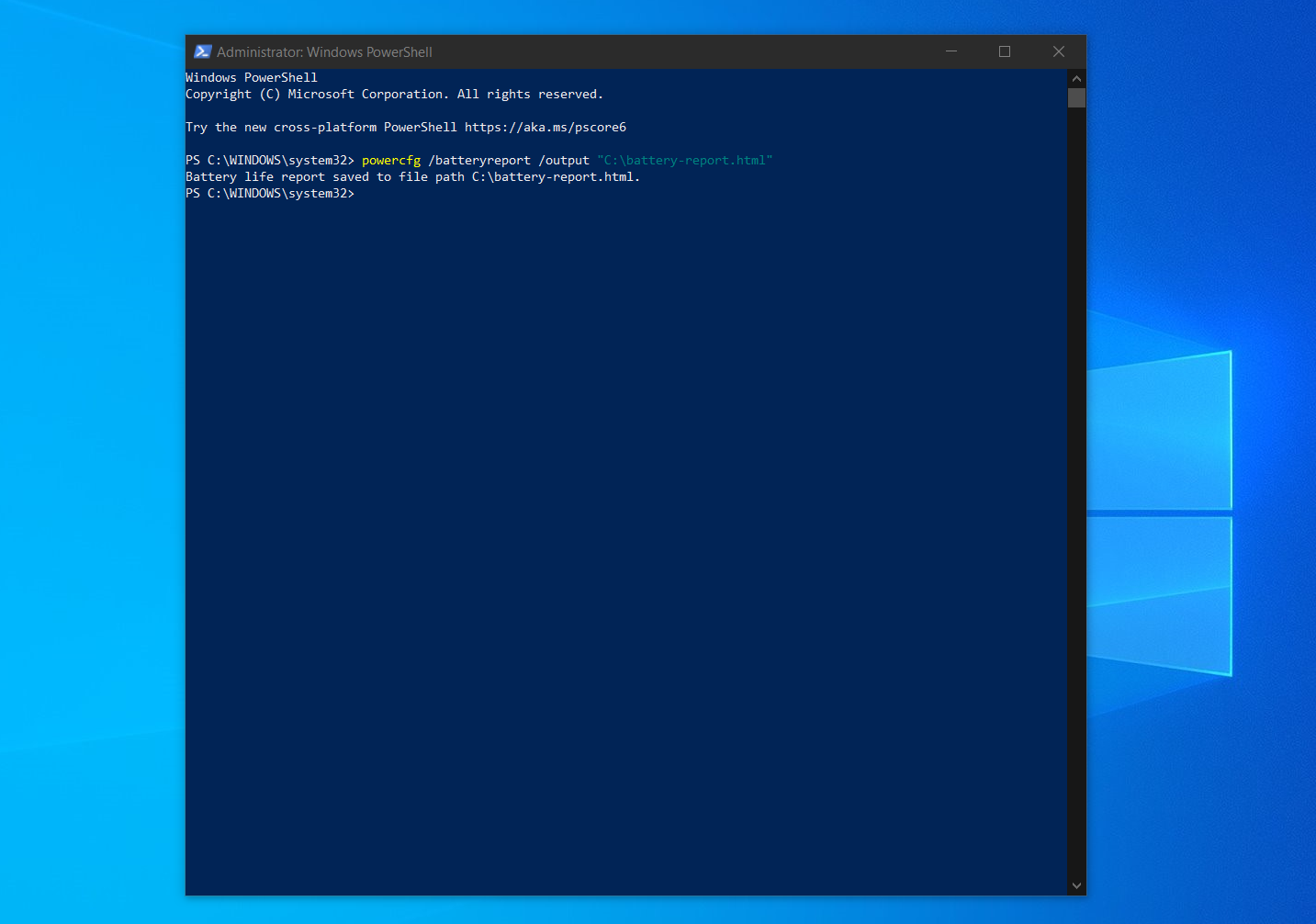Click the scrollbar down arrow
Image resolution: width=1316 pixels, height=924 pixels.
[1075, 885]
